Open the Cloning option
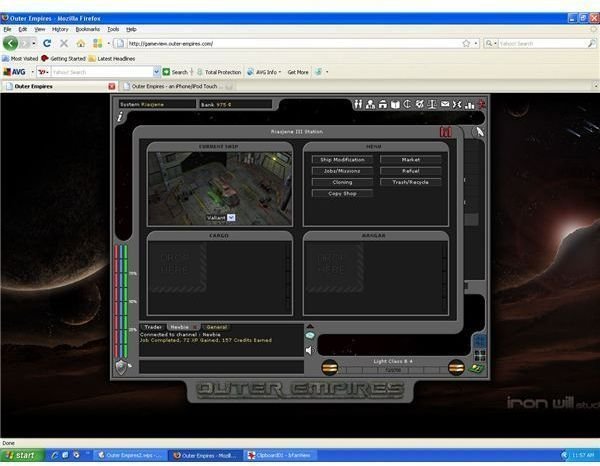The image size is (600, 466). pyautogui.click(x=342, y=182)
